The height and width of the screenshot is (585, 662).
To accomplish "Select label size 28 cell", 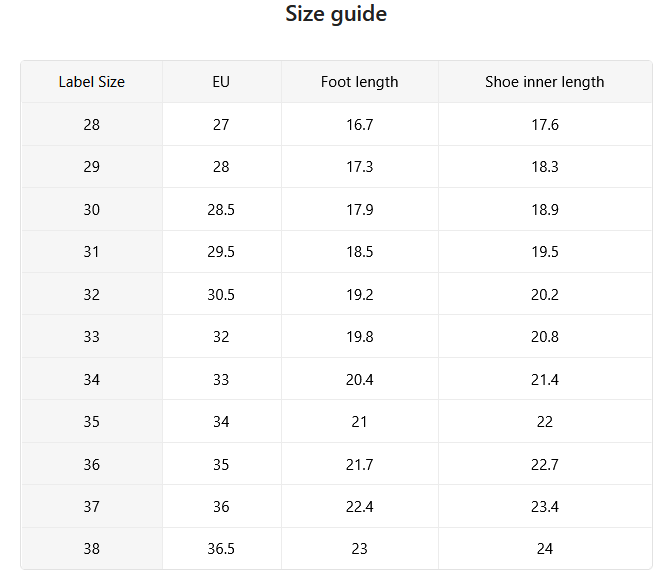I will point(92,125).
